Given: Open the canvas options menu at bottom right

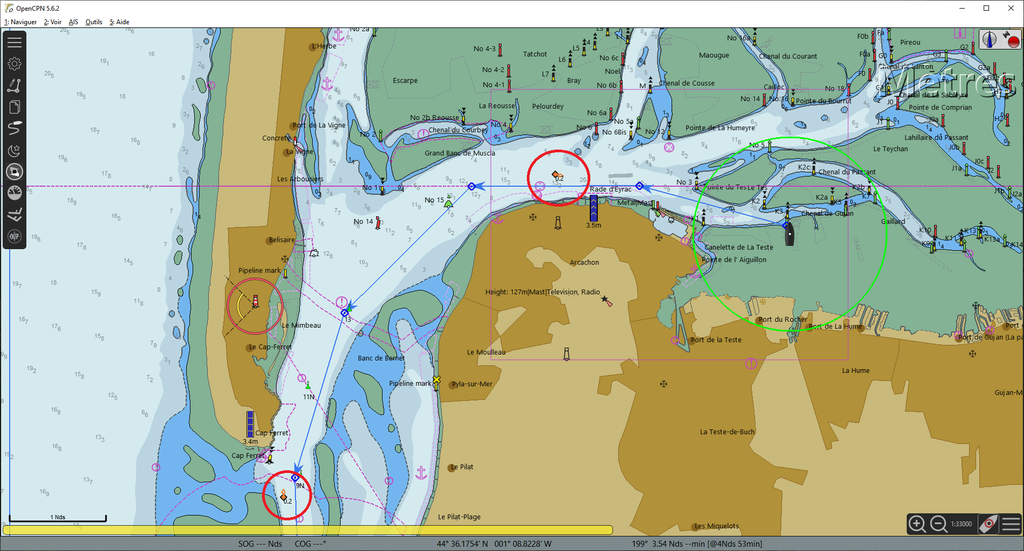Looking at the screenshot, I should [x=1010, y=524].
